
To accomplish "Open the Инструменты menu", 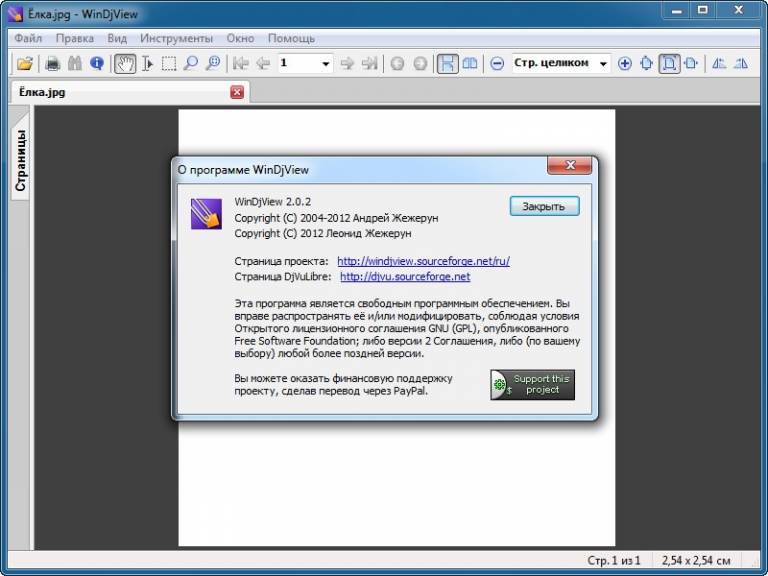I will (176, 38).
